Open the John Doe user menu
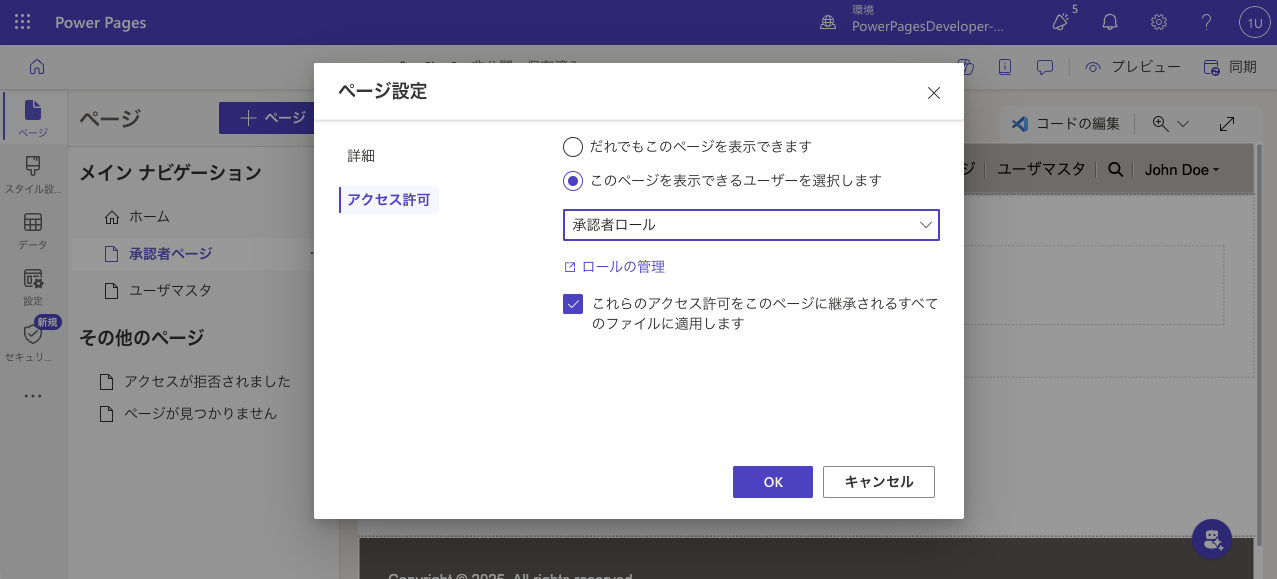Screen dimensions: 1277x579 coord(1182,170)
